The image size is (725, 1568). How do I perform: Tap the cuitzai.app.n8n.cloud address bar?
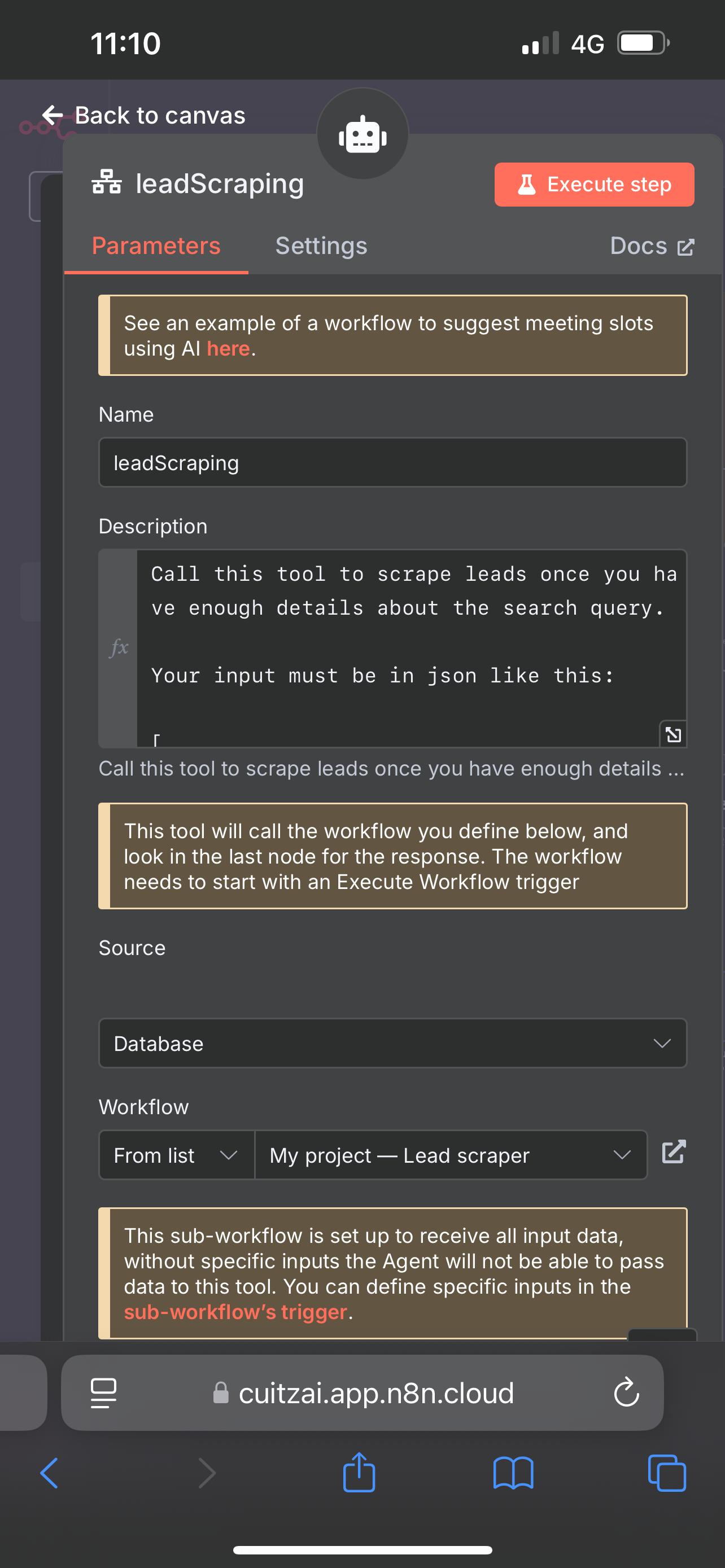362,1392
